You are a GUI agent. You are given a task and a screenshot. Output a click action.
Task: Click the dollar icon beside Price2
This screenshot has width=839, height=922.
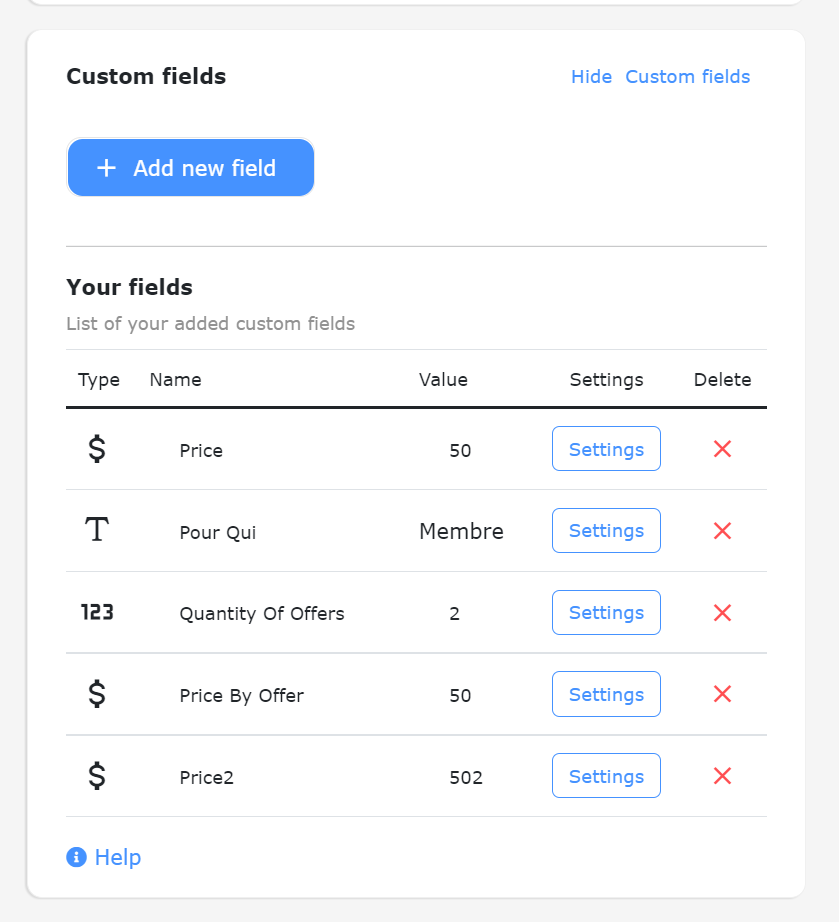pyautogui.click(x=97, y=776)
